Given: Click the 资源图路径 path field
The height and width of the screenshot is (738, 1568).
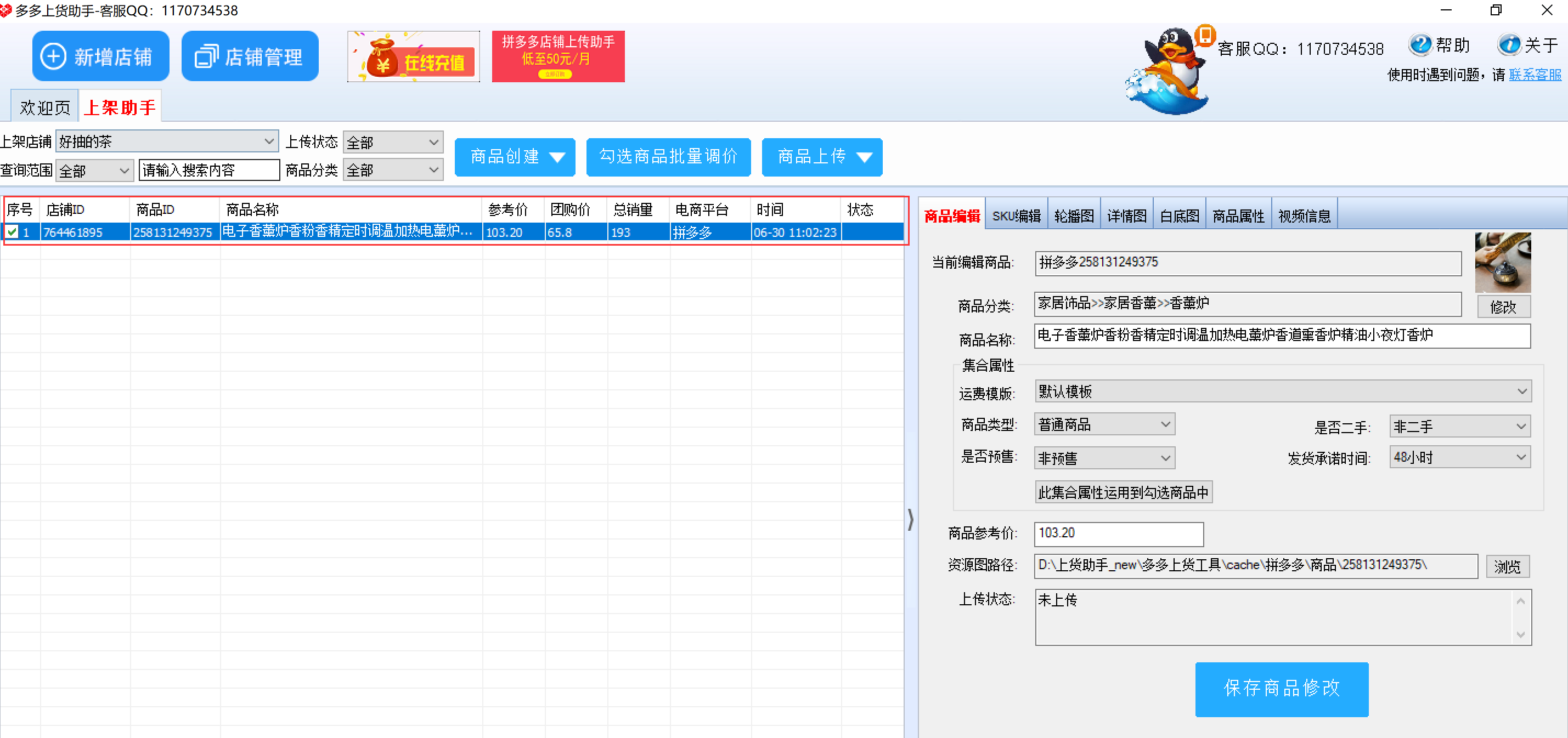Looking at the screenshot, I should click(x=1256, y=566).
